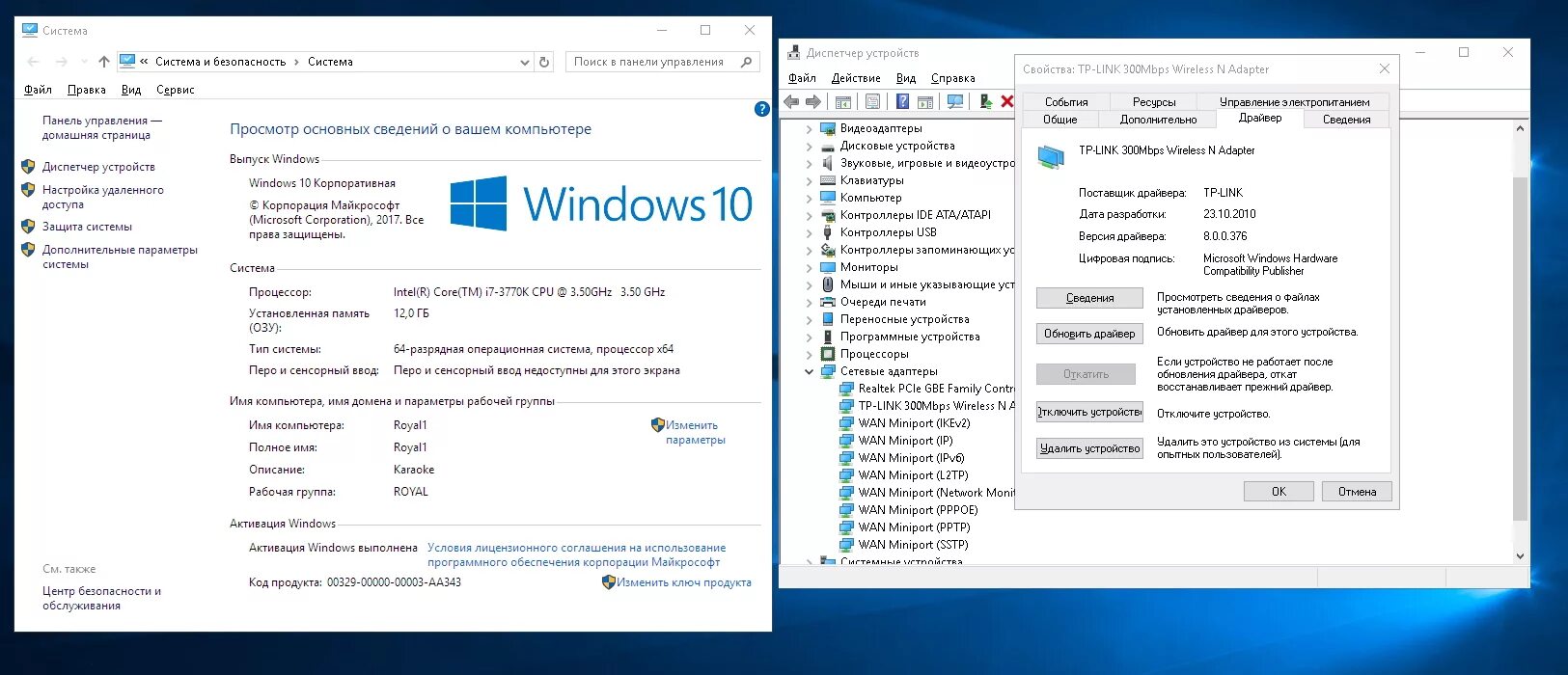Click Update driver icon in Device Manager toolbar
This screenshot has width=1568, height=675.
point(986,101)
